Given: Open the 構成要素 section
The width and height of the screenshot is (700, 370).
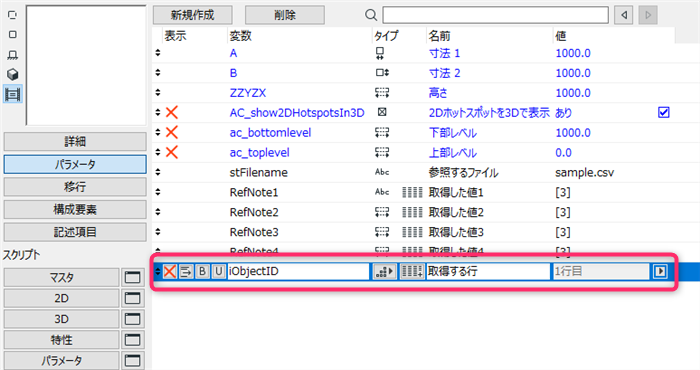Looking at the screenshot, I should pos(75,209).
